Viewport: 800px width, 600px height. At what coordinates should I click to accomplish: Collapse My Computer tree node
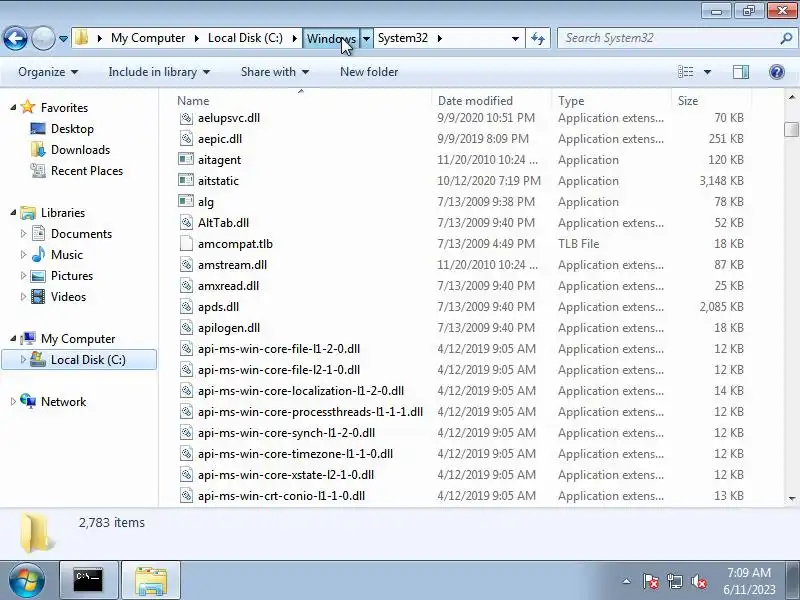pos(13,339)
